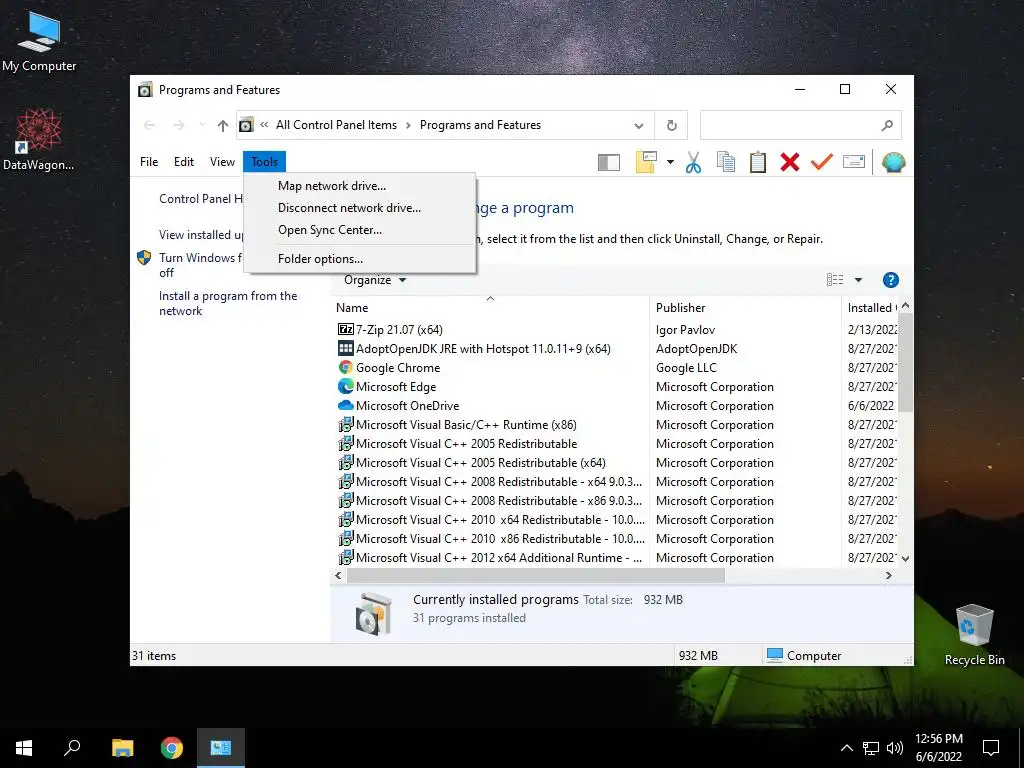Viewport: 1024px width, 768px height.
Task: Open the Windows Start menu
Action: (x=24, y=748)
